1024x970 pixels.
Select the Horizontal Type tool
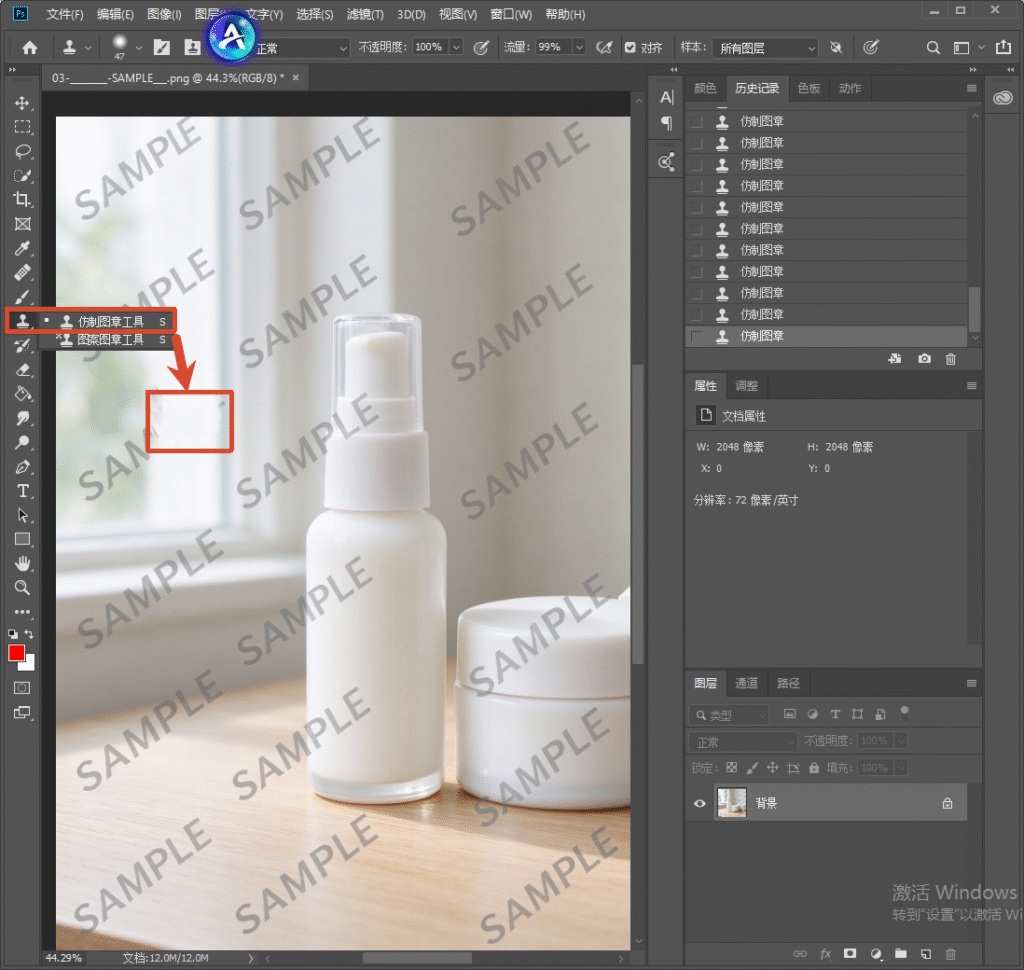point(22,491)
